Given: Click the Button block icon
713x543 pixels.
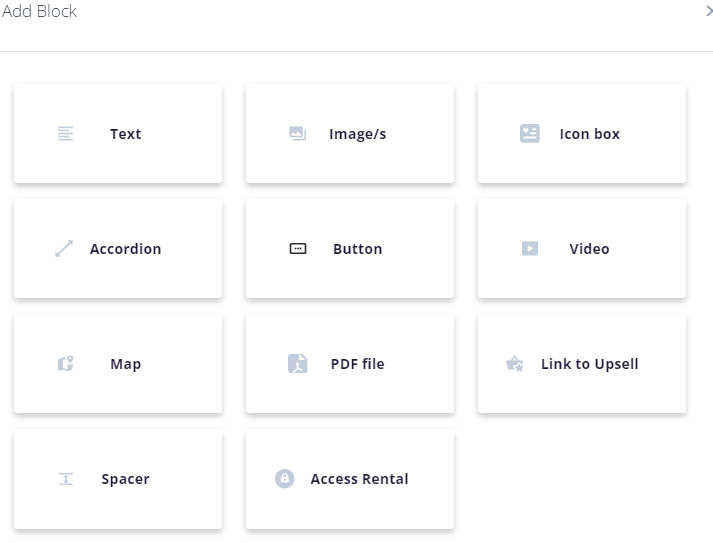Looking at the screenshot, I should pos(298,249).
